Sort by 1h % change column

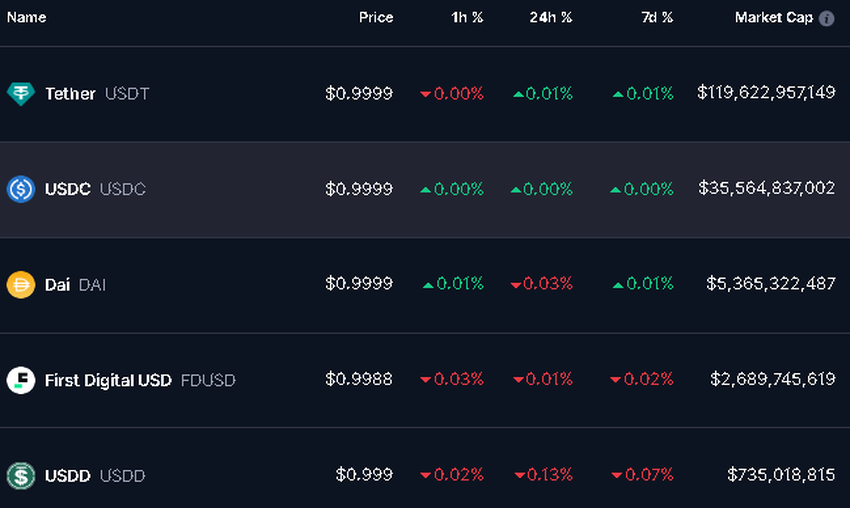coord(467,17)
